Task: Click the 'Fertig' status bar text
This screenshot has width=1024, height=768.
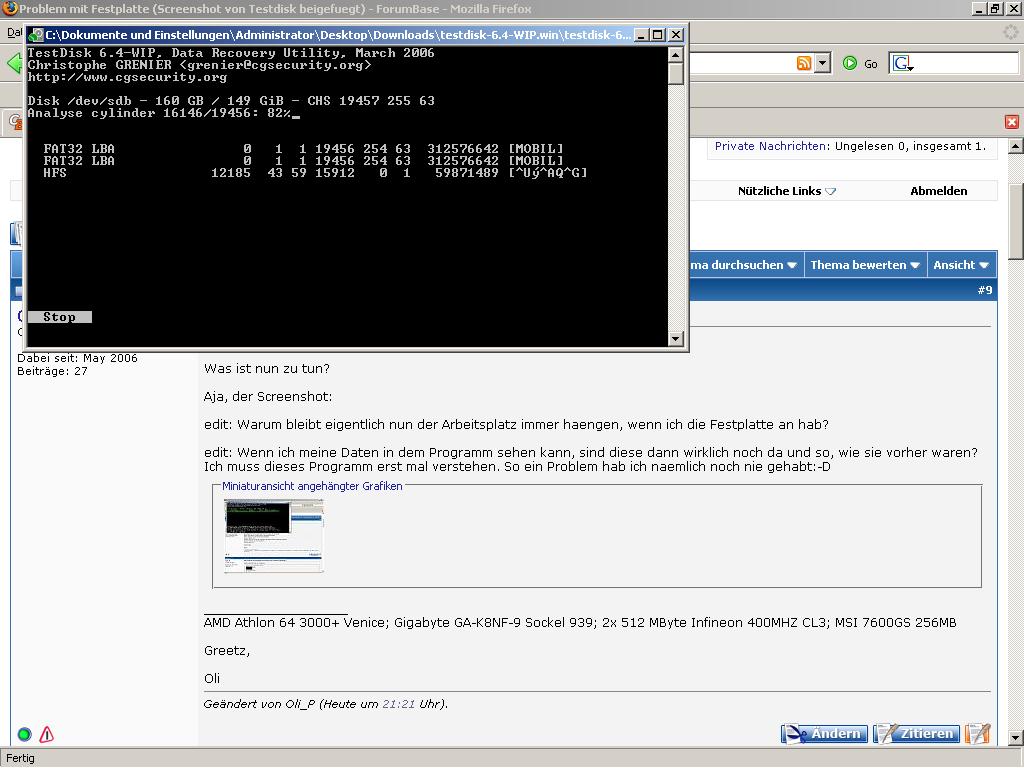Action: (x=20, y=758)
